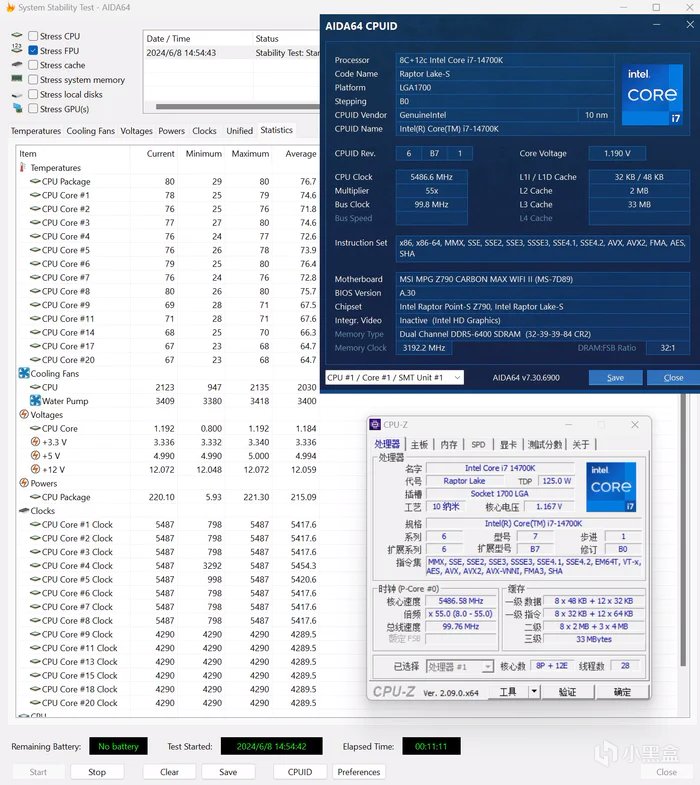Enable the Stress CPU checkbox
This screenshot has width=700, height=785.
coord(33,36)
